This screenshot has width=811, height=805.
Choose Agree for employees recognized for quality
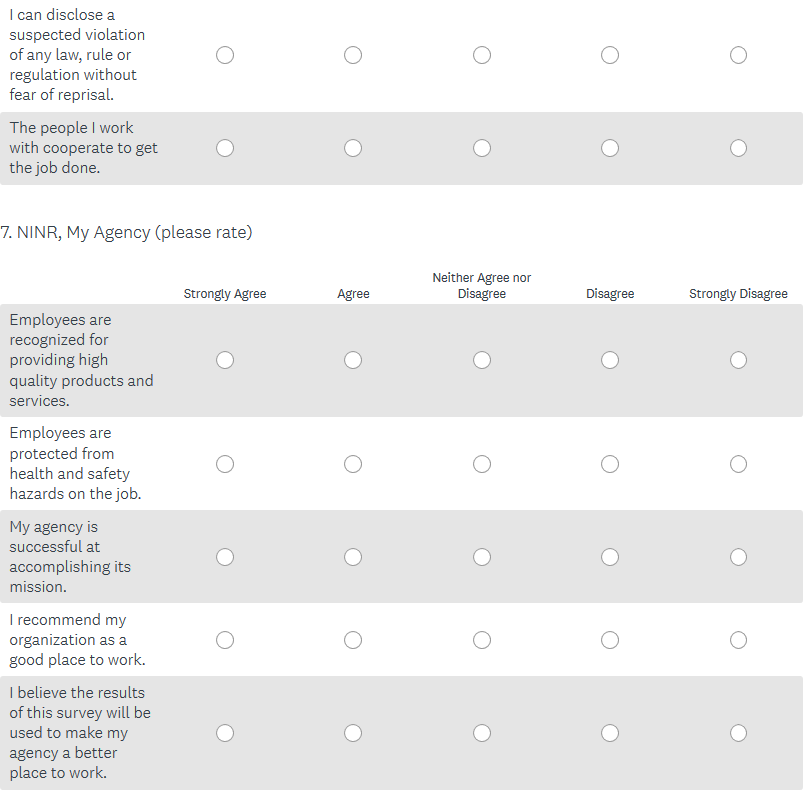point(353,360)
